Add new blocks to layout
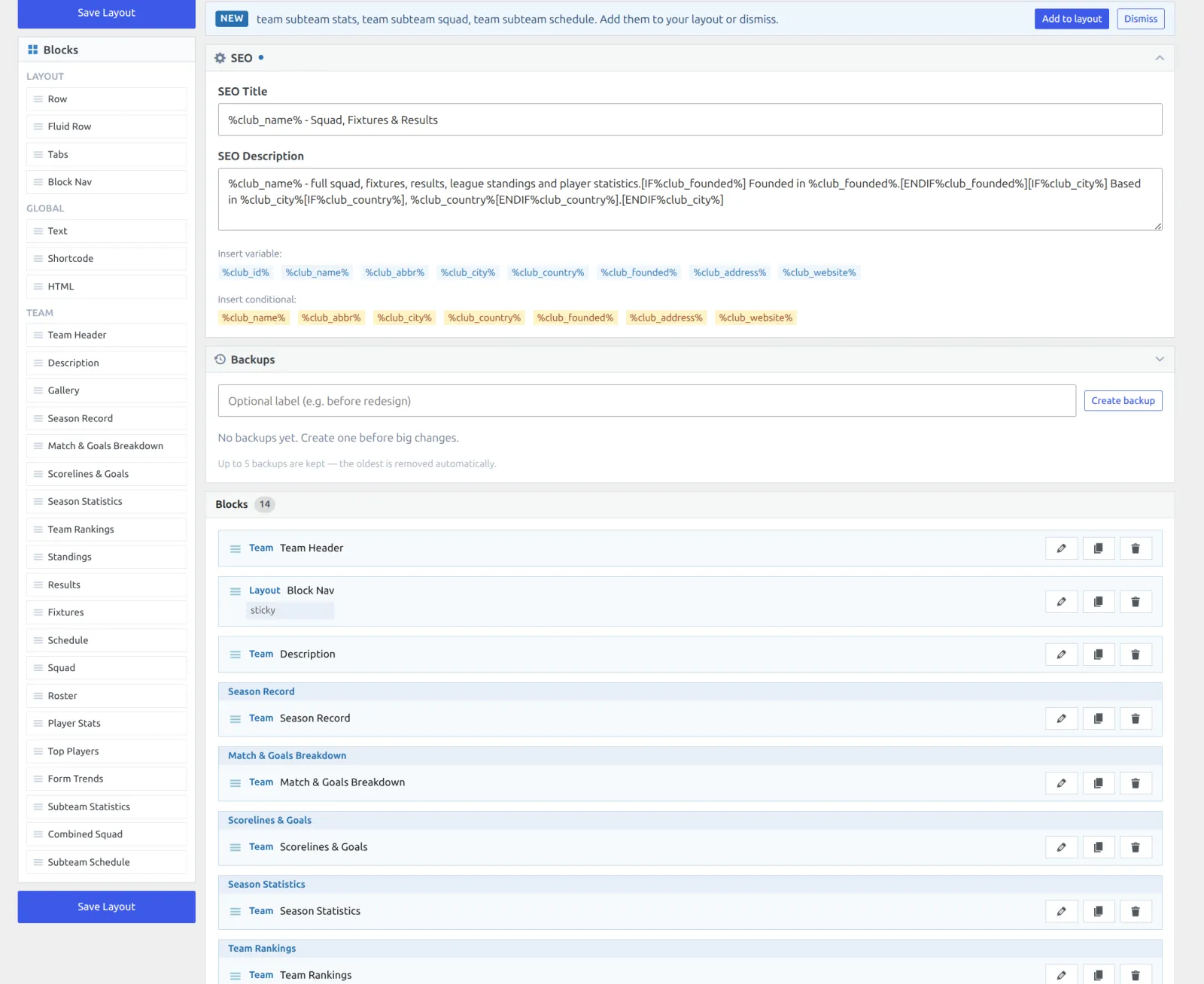Screen dimensions: 1204x984 (1072, 19)
